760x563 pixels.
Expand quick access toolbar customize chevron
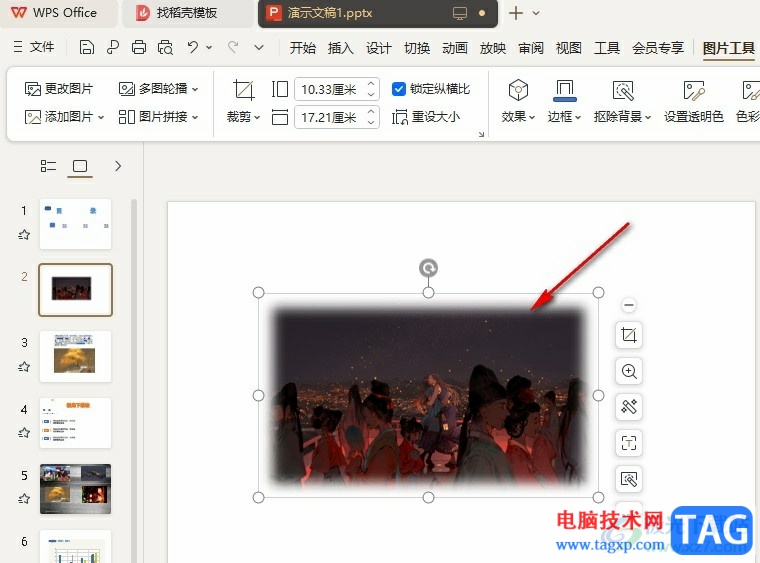(x=259, y=47)
